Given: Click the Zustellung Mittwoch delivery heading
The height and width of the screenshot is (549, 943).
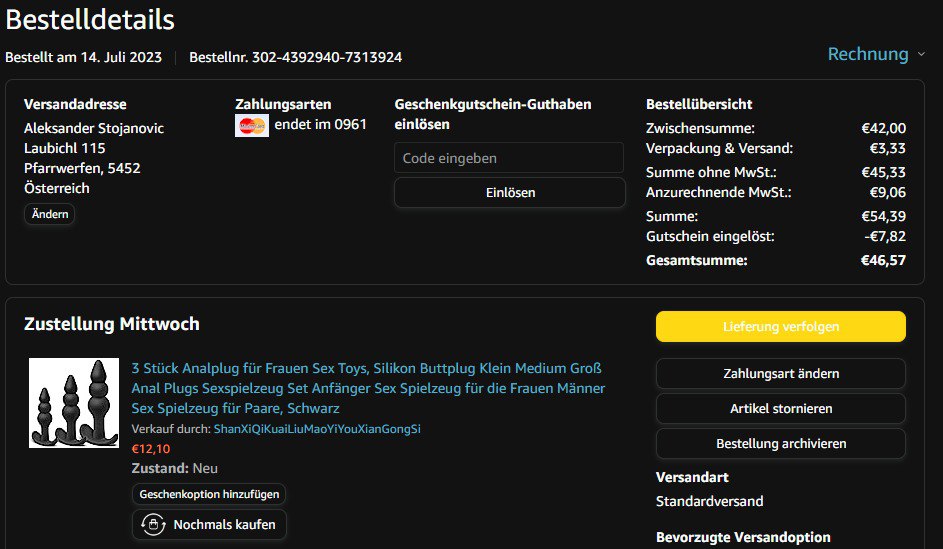Looking at the screenshot, I should point(111,324).
